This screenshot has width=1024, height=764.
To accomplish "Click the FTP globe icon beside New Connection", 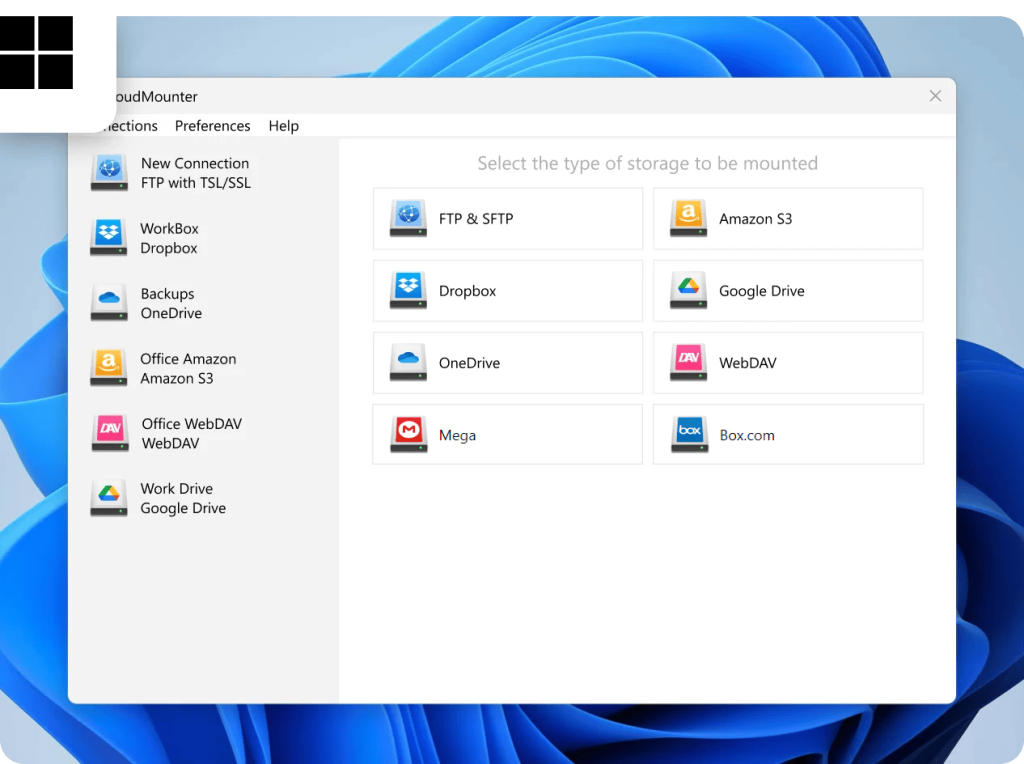I will tap(109, 172).
